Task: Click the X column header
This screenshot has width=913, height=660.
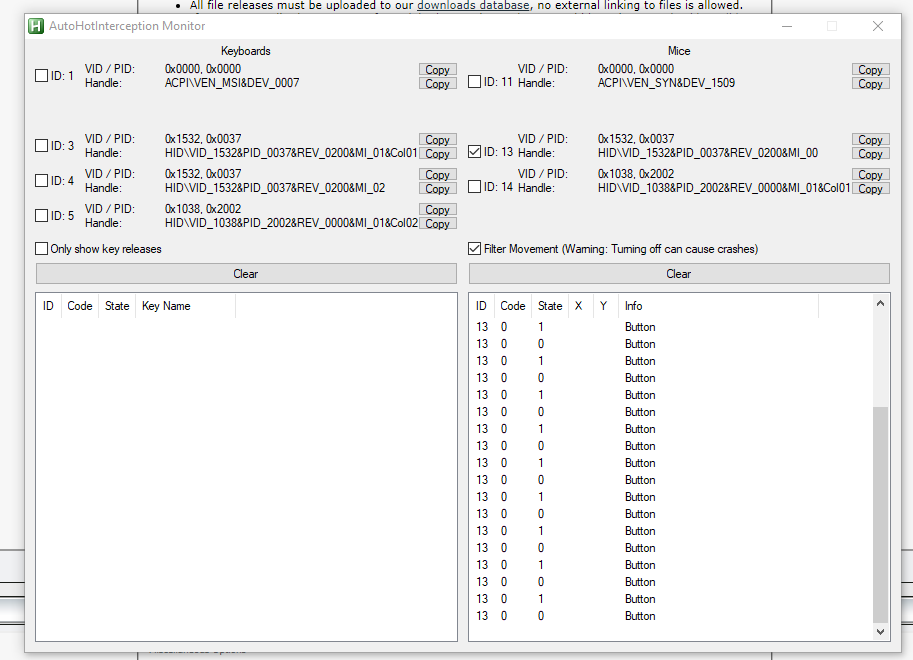Action: pos(581,306)
